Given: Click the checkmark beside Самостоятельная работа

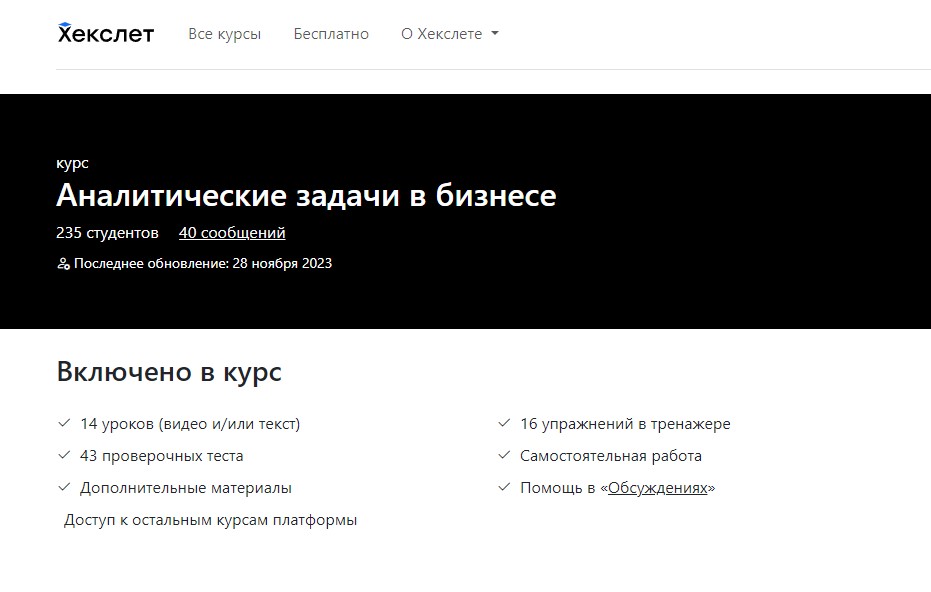Looking at the screenshot, I should 504,455.
